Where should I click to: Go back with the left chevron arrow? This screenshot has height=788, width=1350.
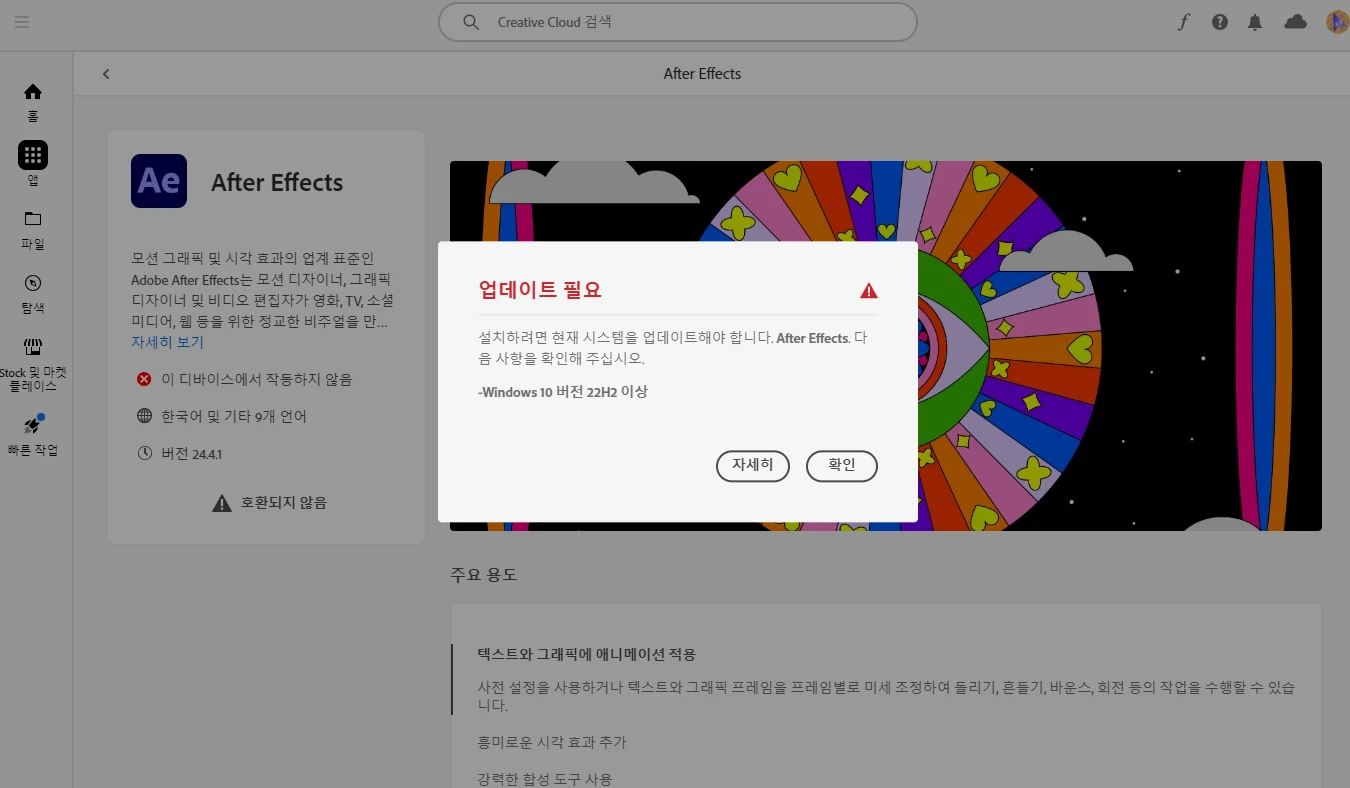coord(106,74)
